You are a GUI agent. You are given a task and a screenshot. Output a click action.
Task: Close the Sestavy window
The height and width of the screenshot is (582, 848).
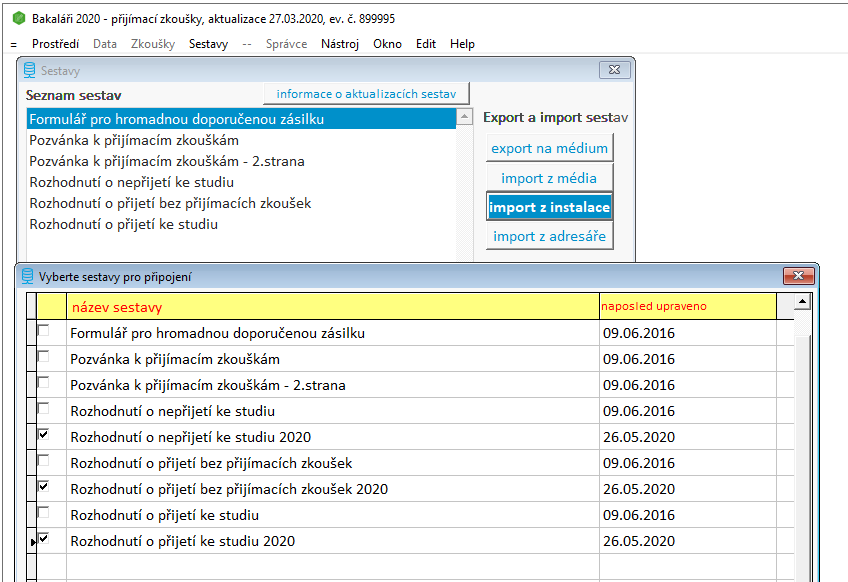pos(614,70)
